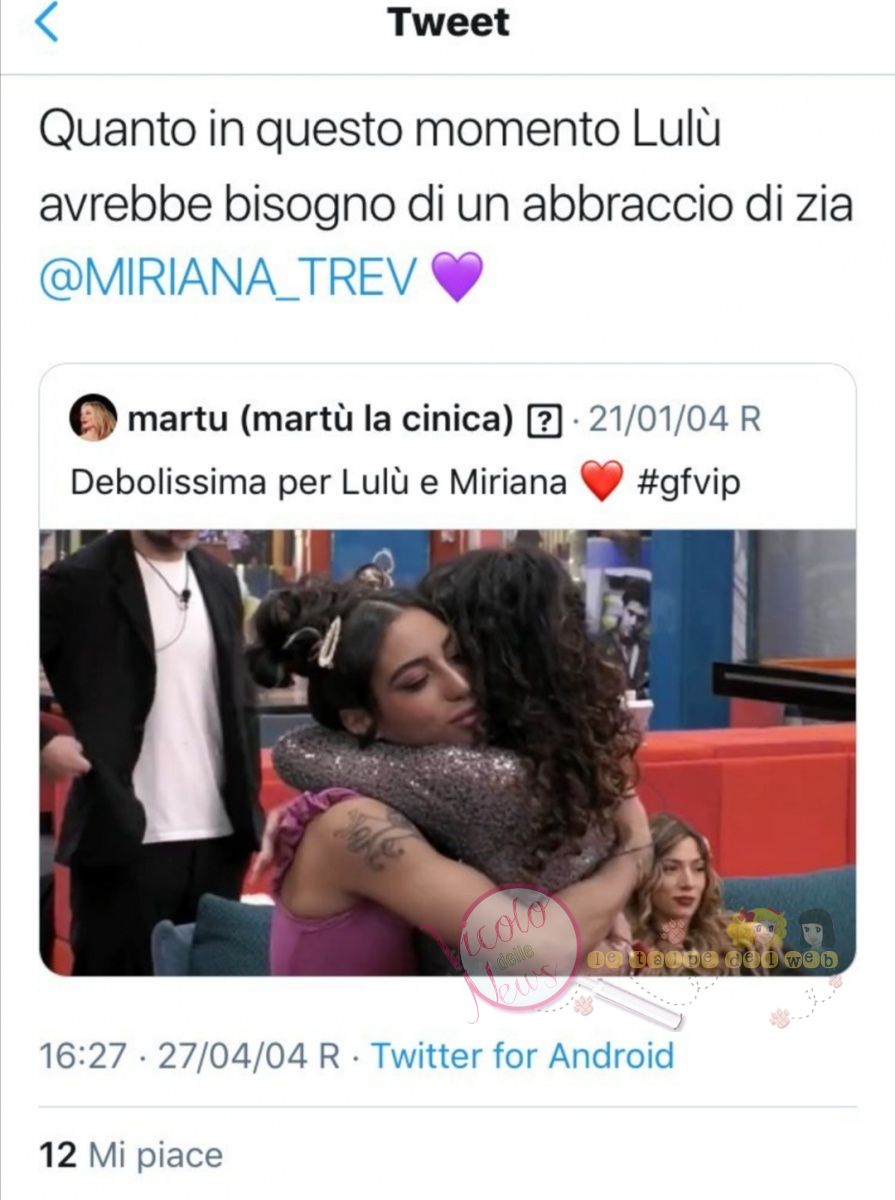Open martu (martù la cinica) username
Image resolution: width=895 pixels, height=1200 pixels.
tap(321, 419)
